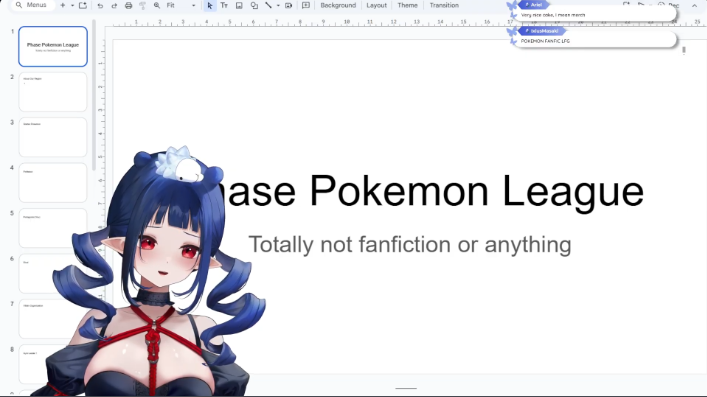707x397 pixels.
Task: Activate the paint format tool
Action: [x=142, y=5]
